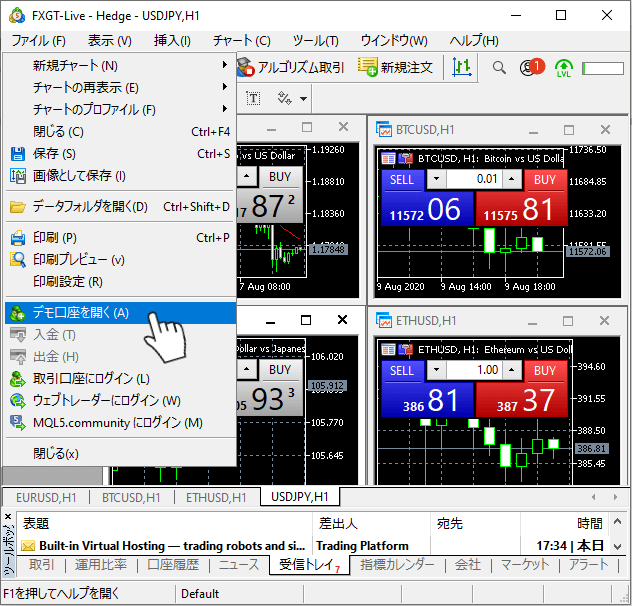Click the 出金 (H) withdrawal icon

pyautogui.click(x=18, y=357)
